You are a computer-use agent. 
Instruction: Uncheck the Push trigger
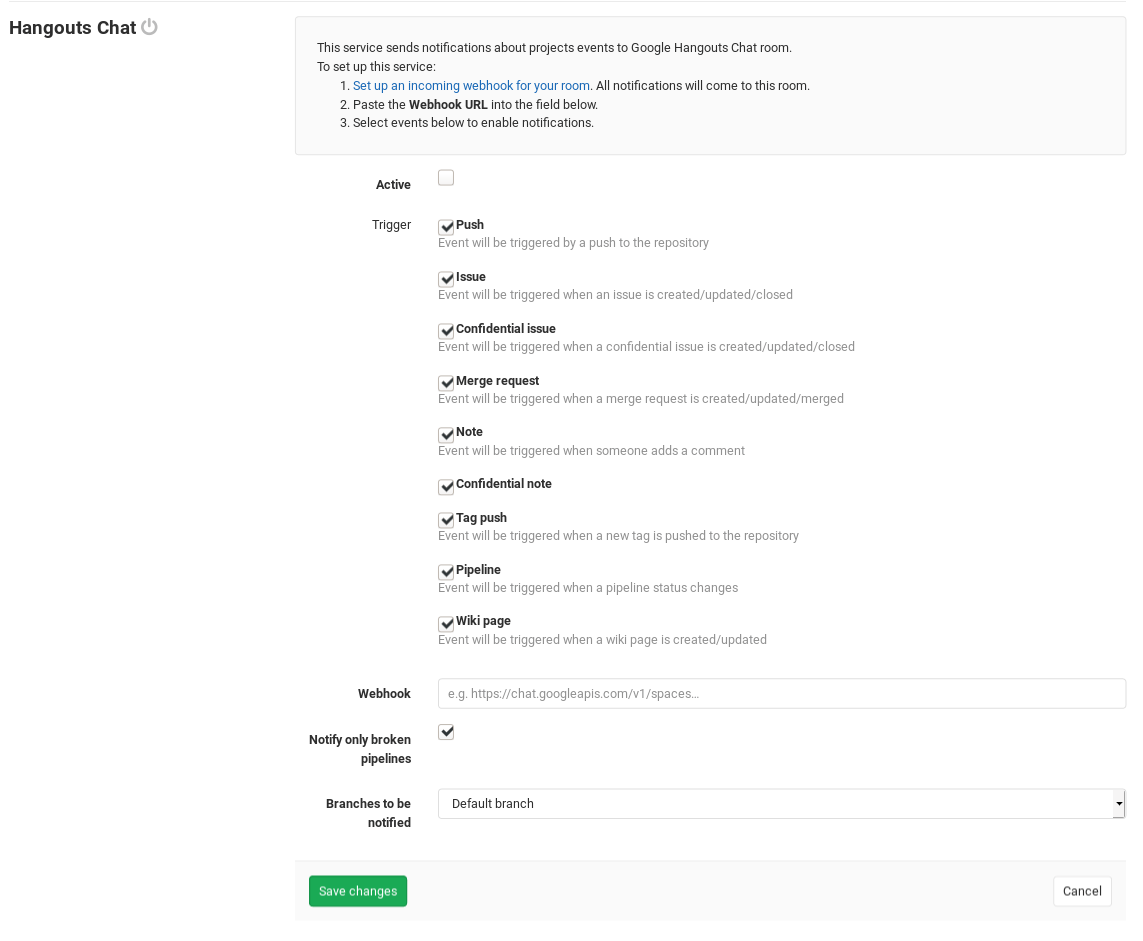tap(446, 226)
